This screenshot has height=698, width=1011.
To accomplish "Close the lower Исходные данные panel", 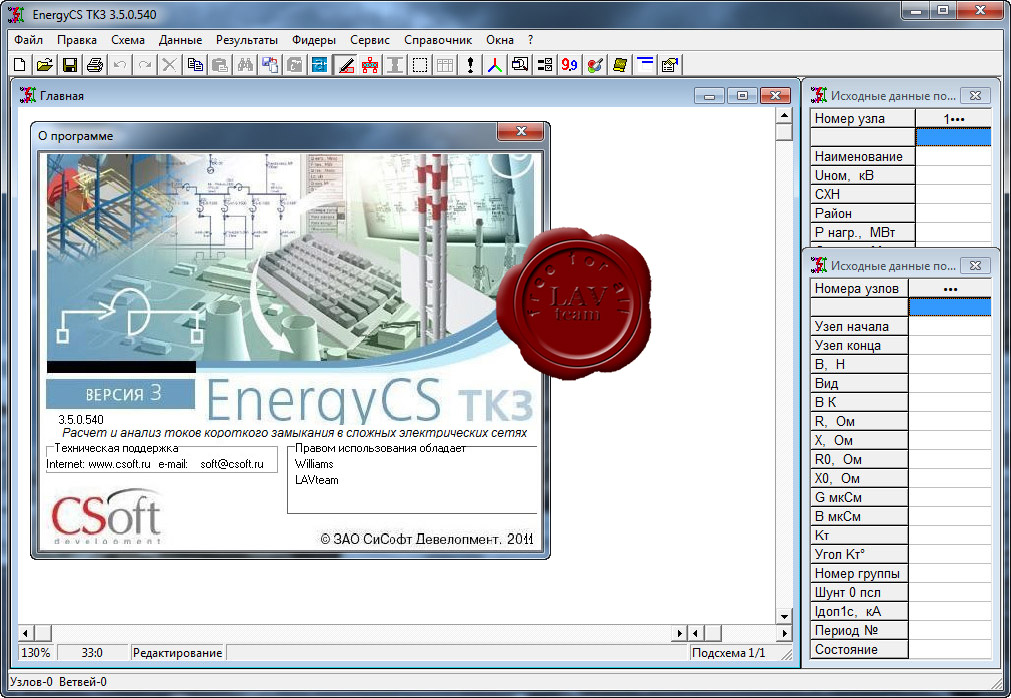I will (976, 266).
